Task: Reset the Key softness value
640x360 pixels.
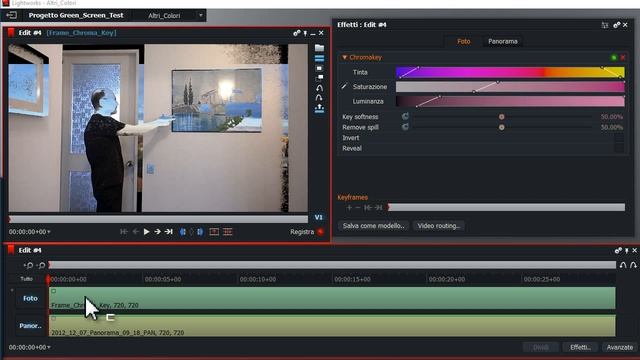Action: coord(405,116)
